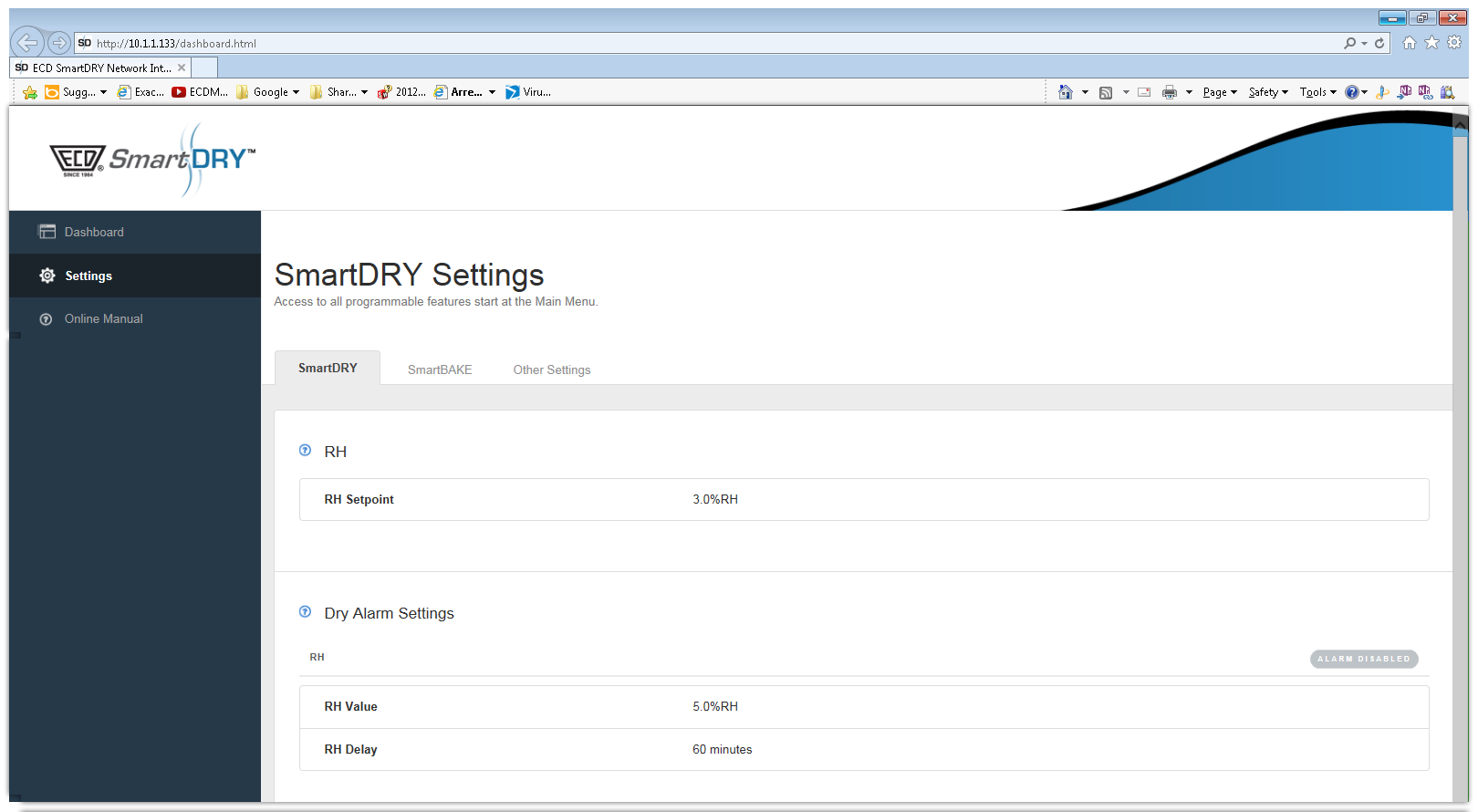
Task: Select the ECD SmartDRY Network Int... browser tab
Action: pyautogui.click(x=101, y=68)
